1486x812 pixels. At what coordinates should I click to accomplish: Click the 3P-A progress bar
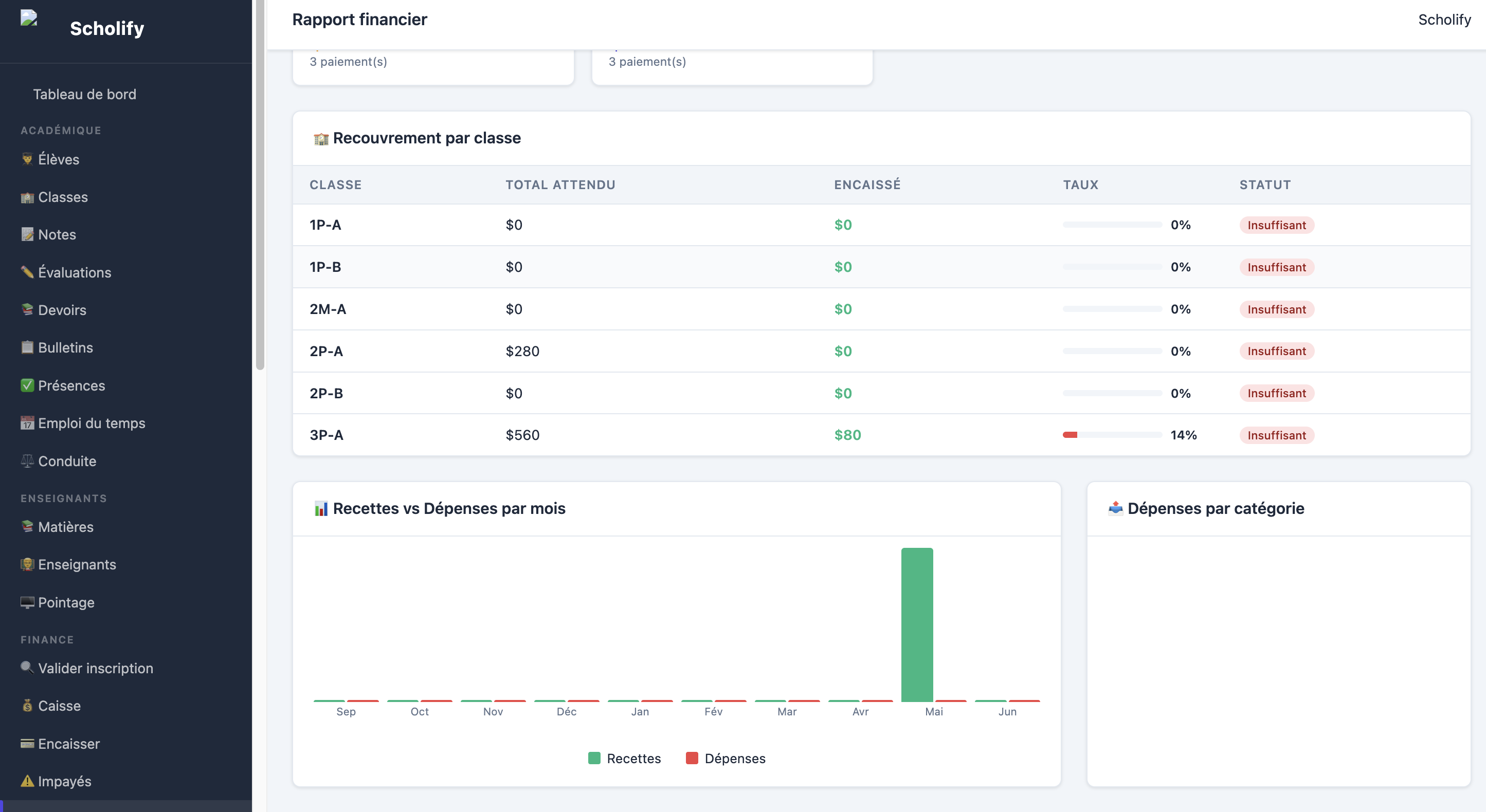tap(1112, 435)
